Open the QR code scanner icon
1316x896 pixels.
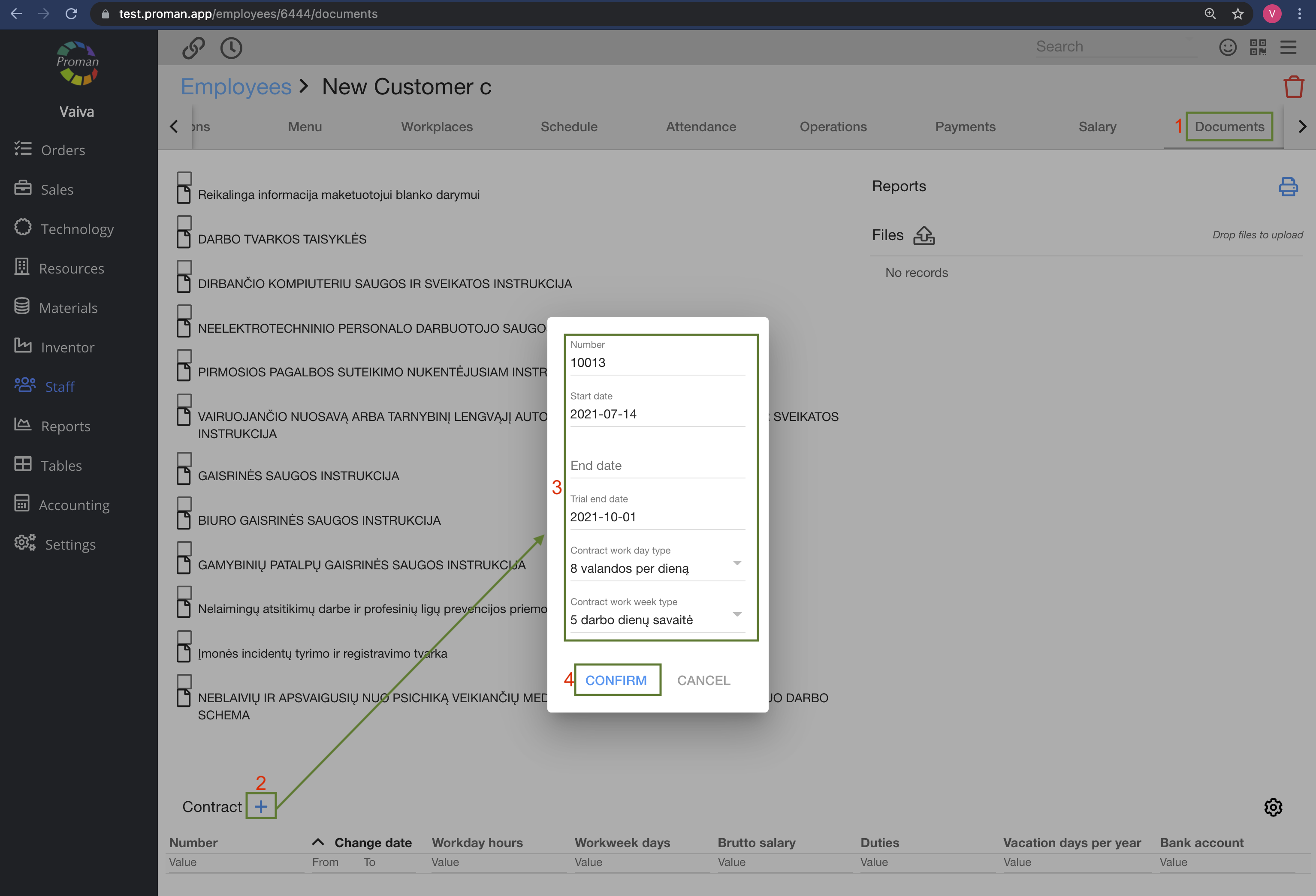point(1258,47)
